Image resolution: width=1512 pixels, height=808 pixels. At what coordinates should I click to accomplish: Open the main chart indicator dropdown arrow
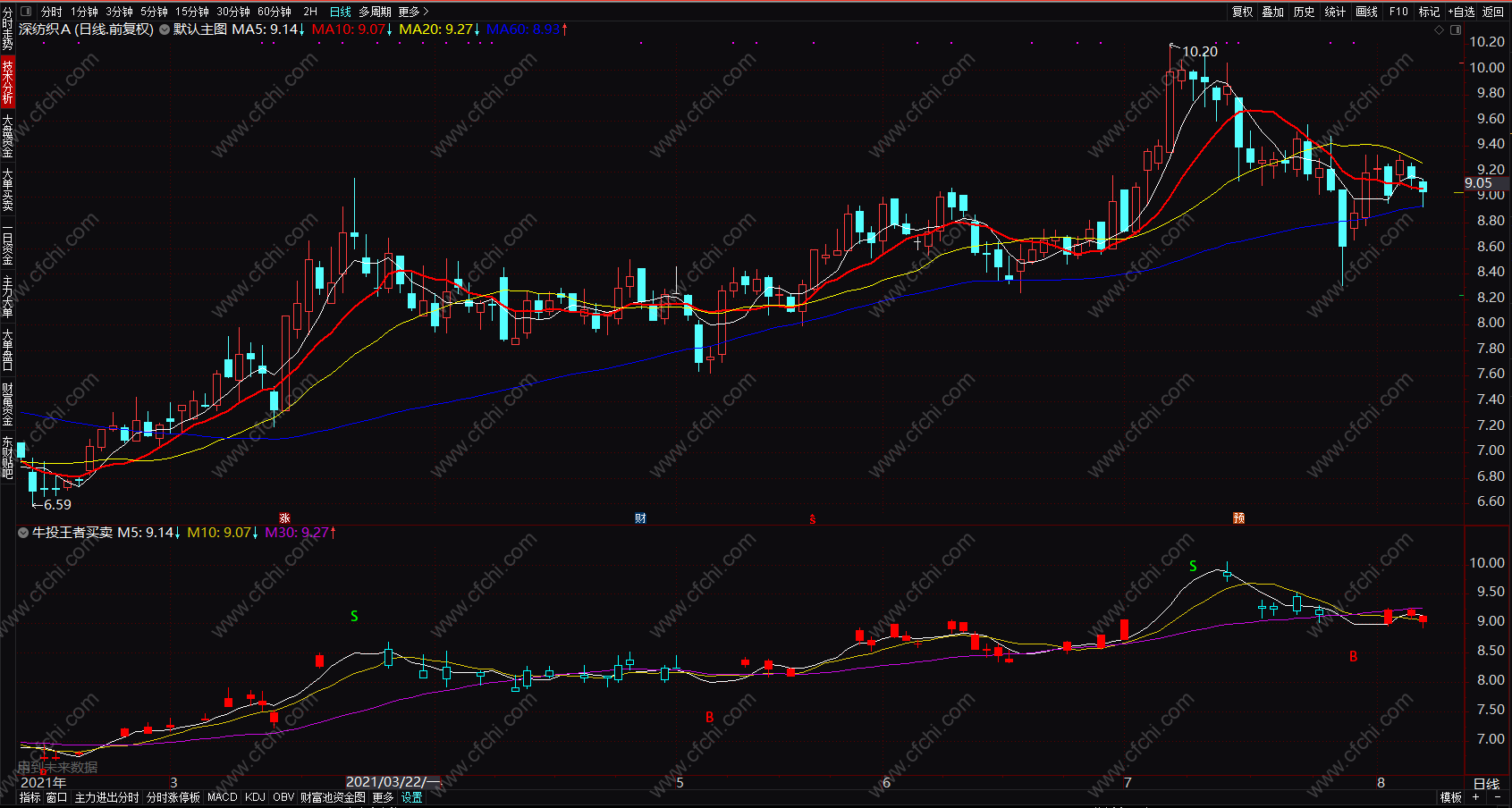(165, 29)
